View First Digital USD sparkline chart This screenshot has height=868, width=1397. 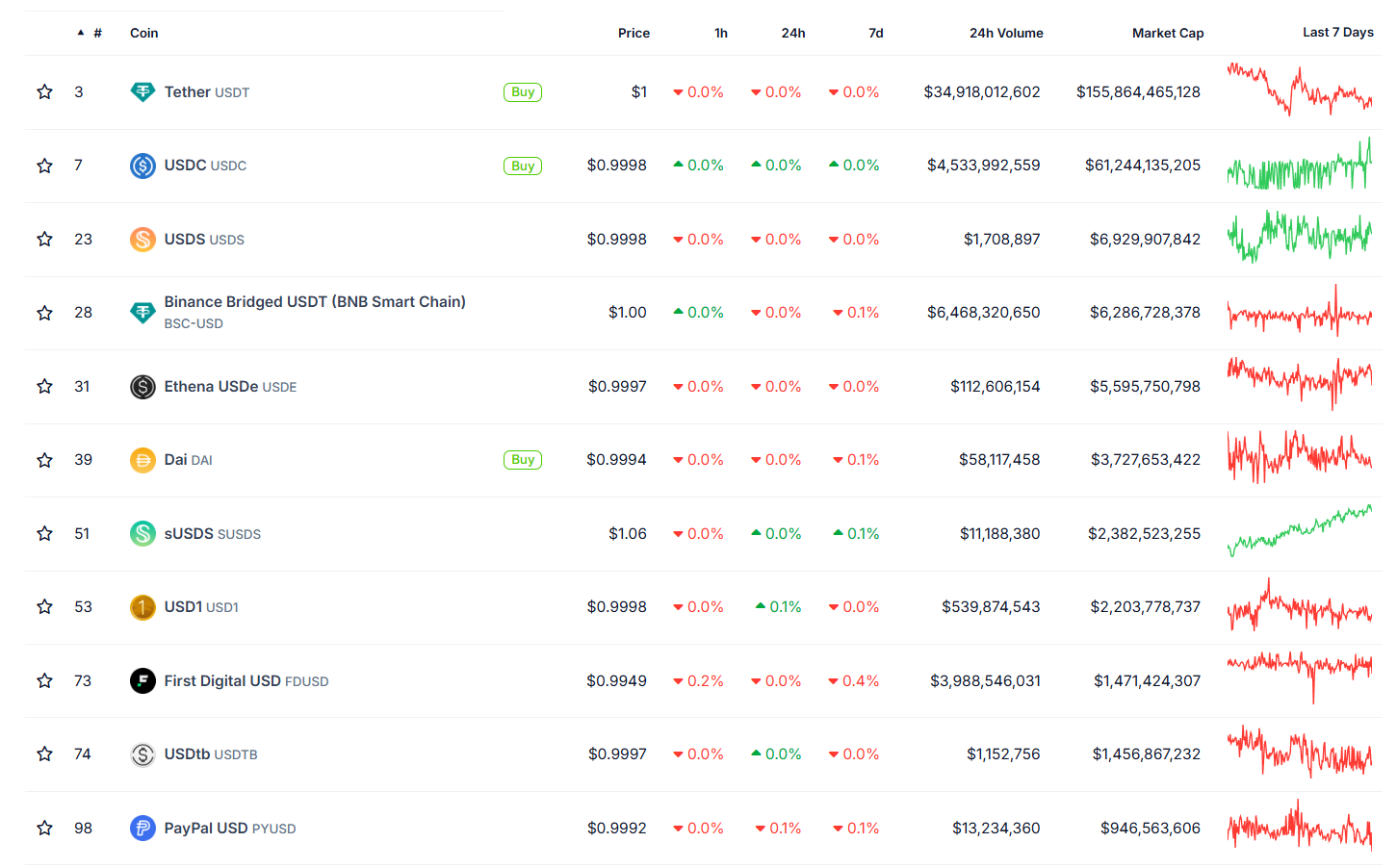pyautogui.click(x=1300, y=676)
